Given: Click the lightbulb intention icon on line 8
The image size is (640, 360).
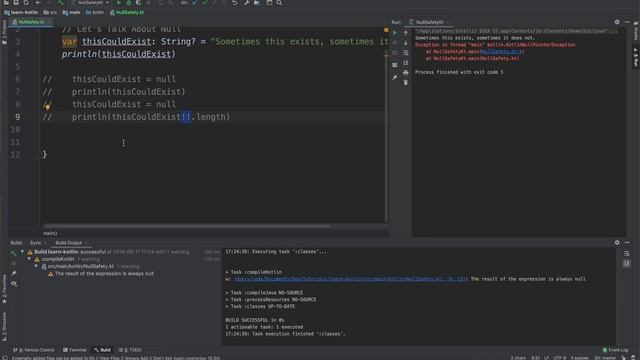Looking at the screenshot, I should point(47,107).
